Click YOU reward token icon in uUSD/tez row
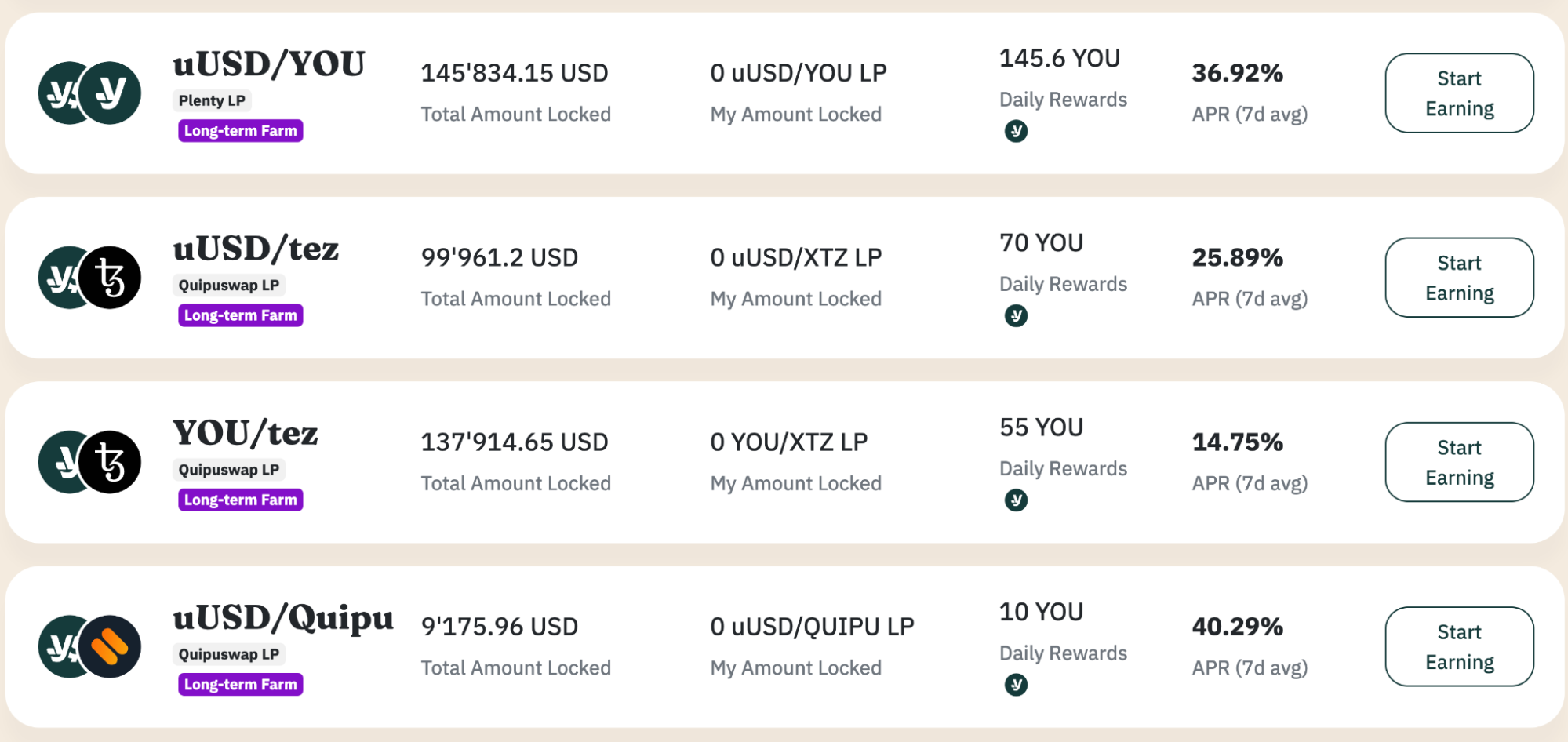1568x742 pixels. [1016, 315]
